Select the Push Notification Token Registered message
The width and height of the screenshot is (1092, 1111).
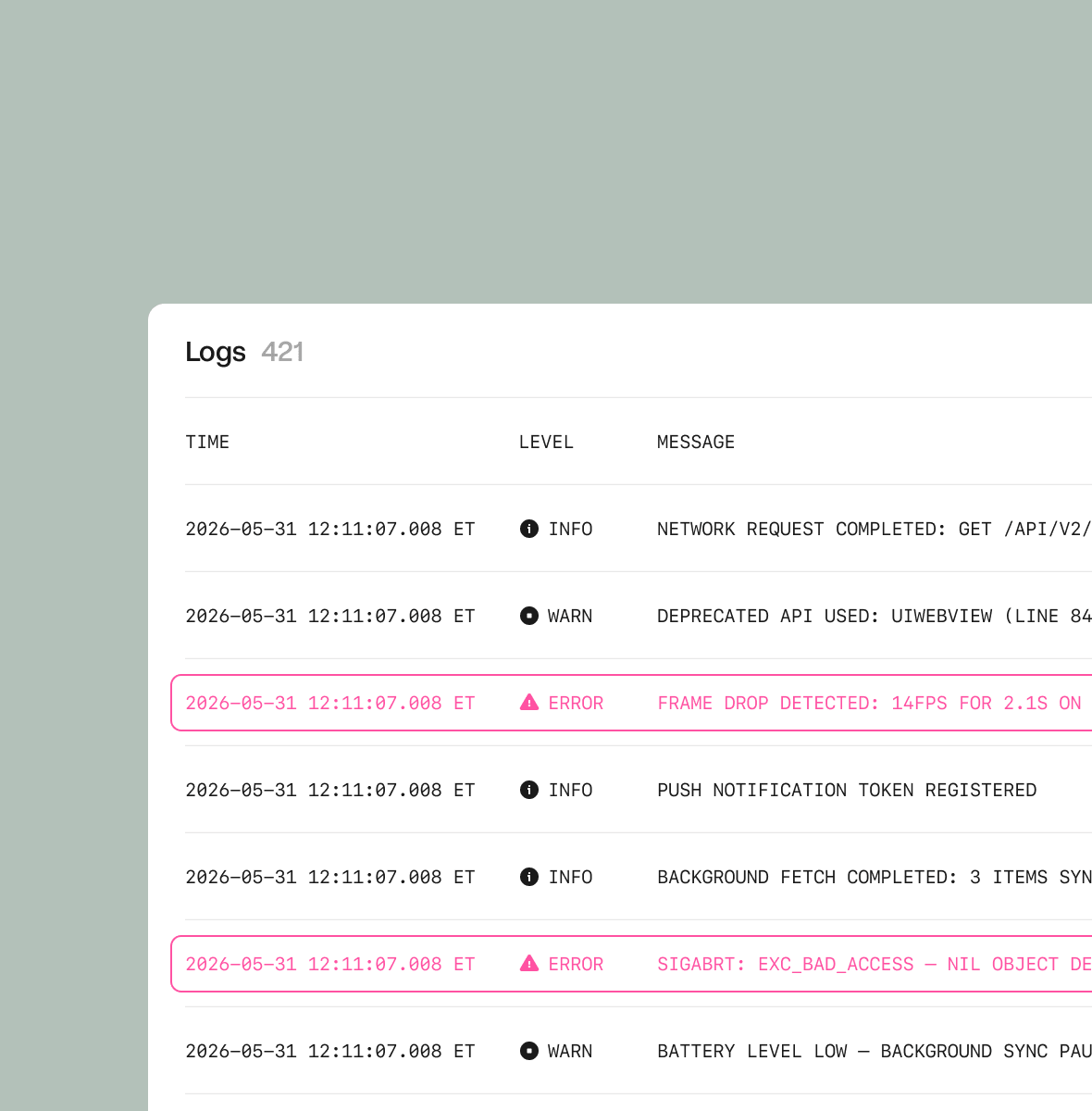[x=847, y=790]
